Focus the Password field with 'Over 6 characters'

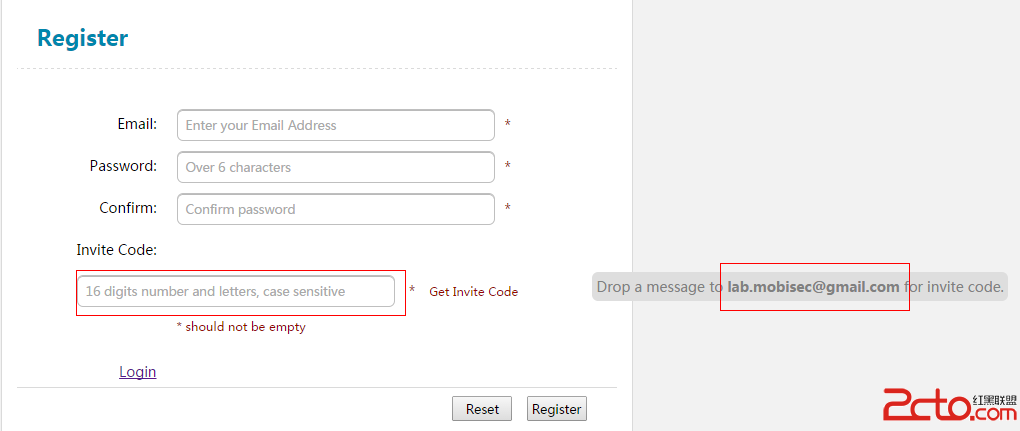[x=335, y=167]
